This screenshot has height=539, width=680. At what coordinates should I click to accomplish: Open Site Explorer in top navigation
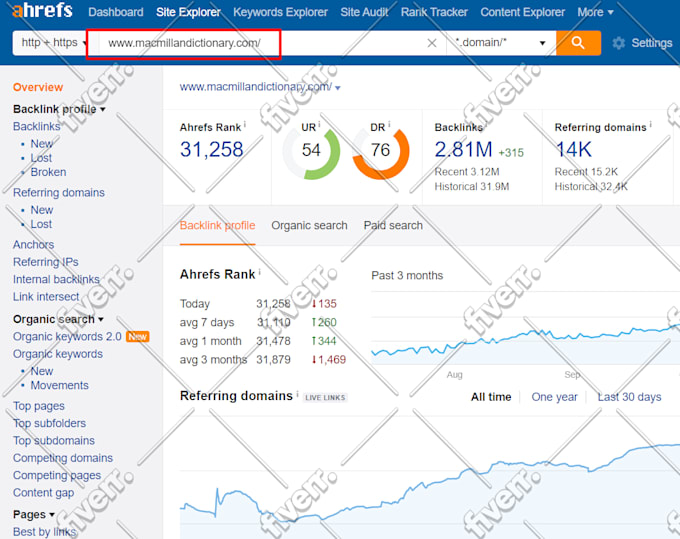pyautogui.click(x=188, y=12)
